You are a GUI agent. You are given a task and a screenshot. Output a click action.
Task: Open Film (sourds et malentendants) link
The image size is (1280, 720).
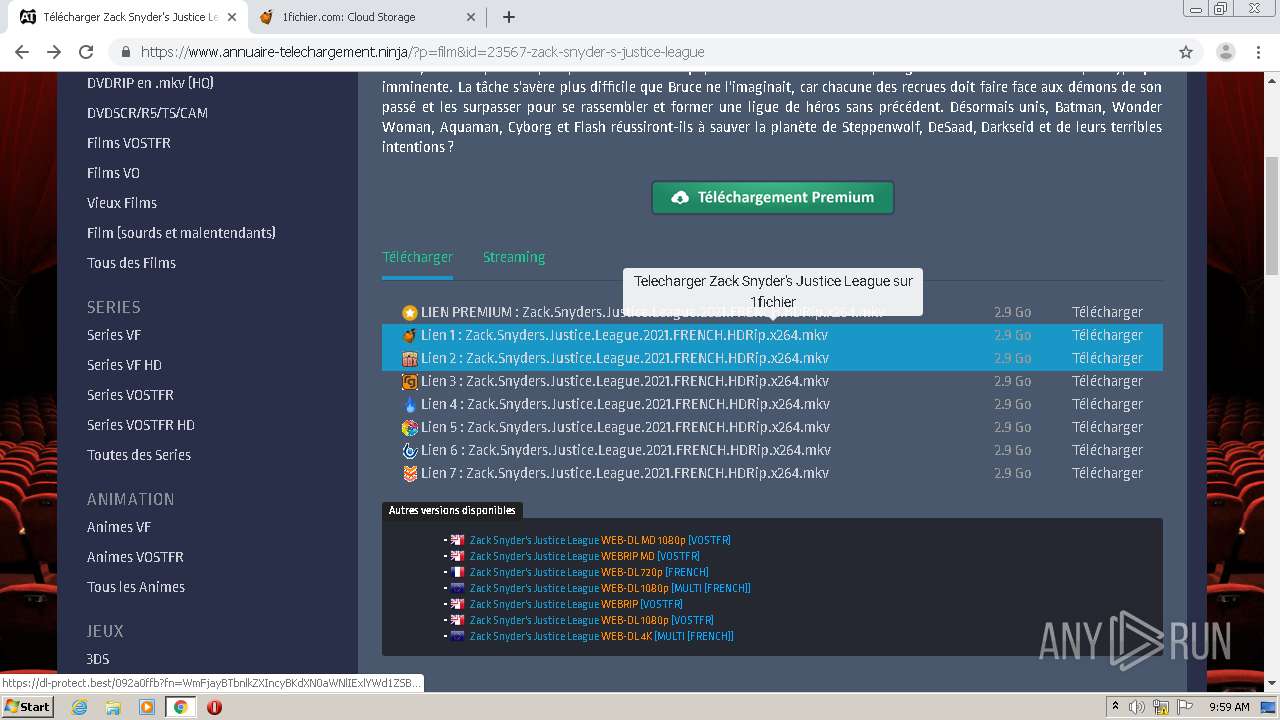181,233
